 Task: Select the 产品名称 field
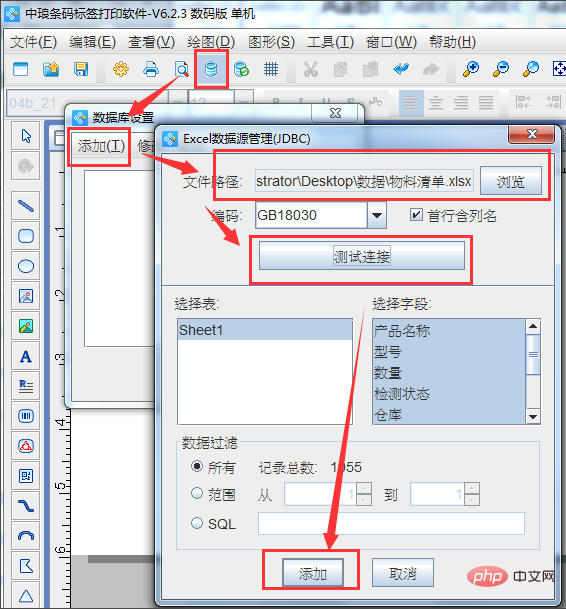(449, 331)
